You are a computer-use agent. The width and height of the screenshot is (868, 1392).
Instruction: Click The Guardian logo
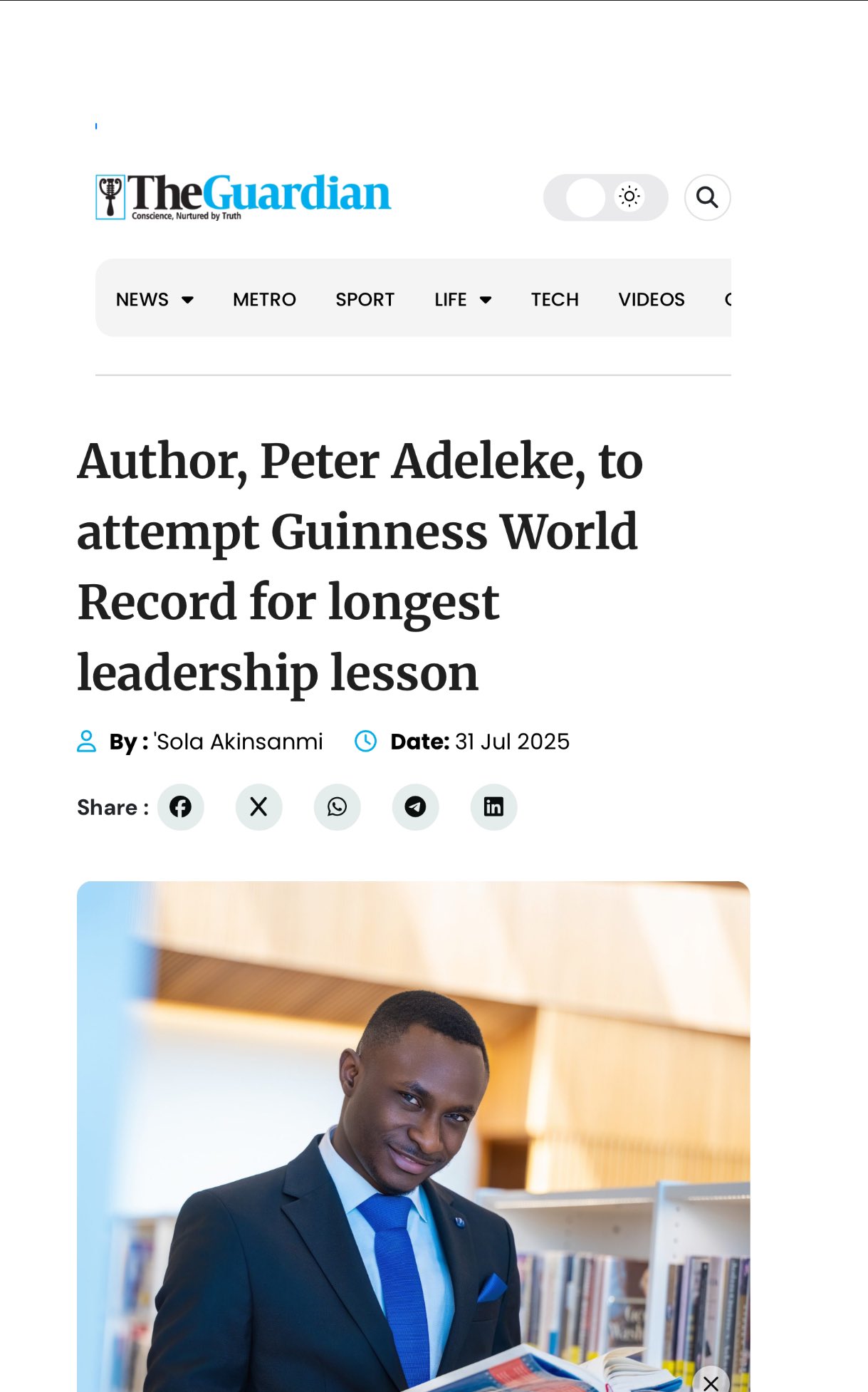click(244, 196)
